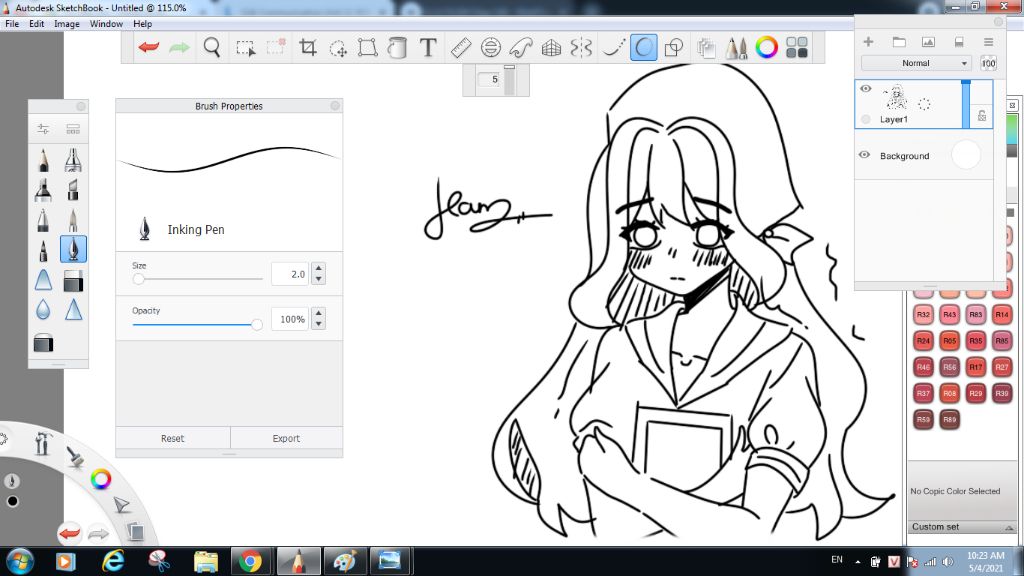
Task: Select the Text tool
Action: 428,47
